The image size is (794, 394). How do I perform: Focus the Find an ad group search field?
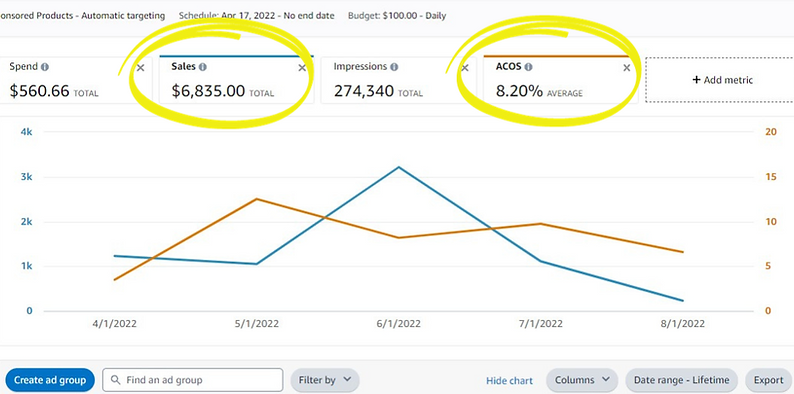click(x=192, y=380)
